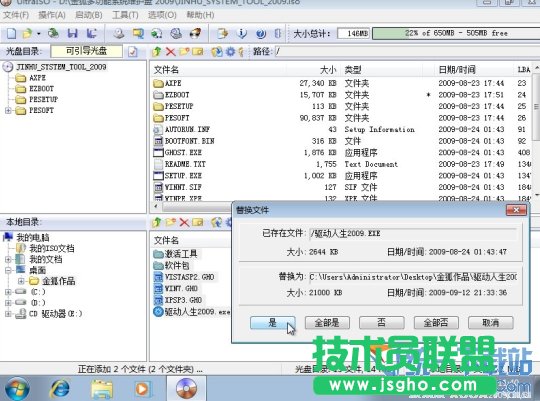Expand the (C:) drive node
Viewport: 540px width, 401px height.
tap(8, 292)
